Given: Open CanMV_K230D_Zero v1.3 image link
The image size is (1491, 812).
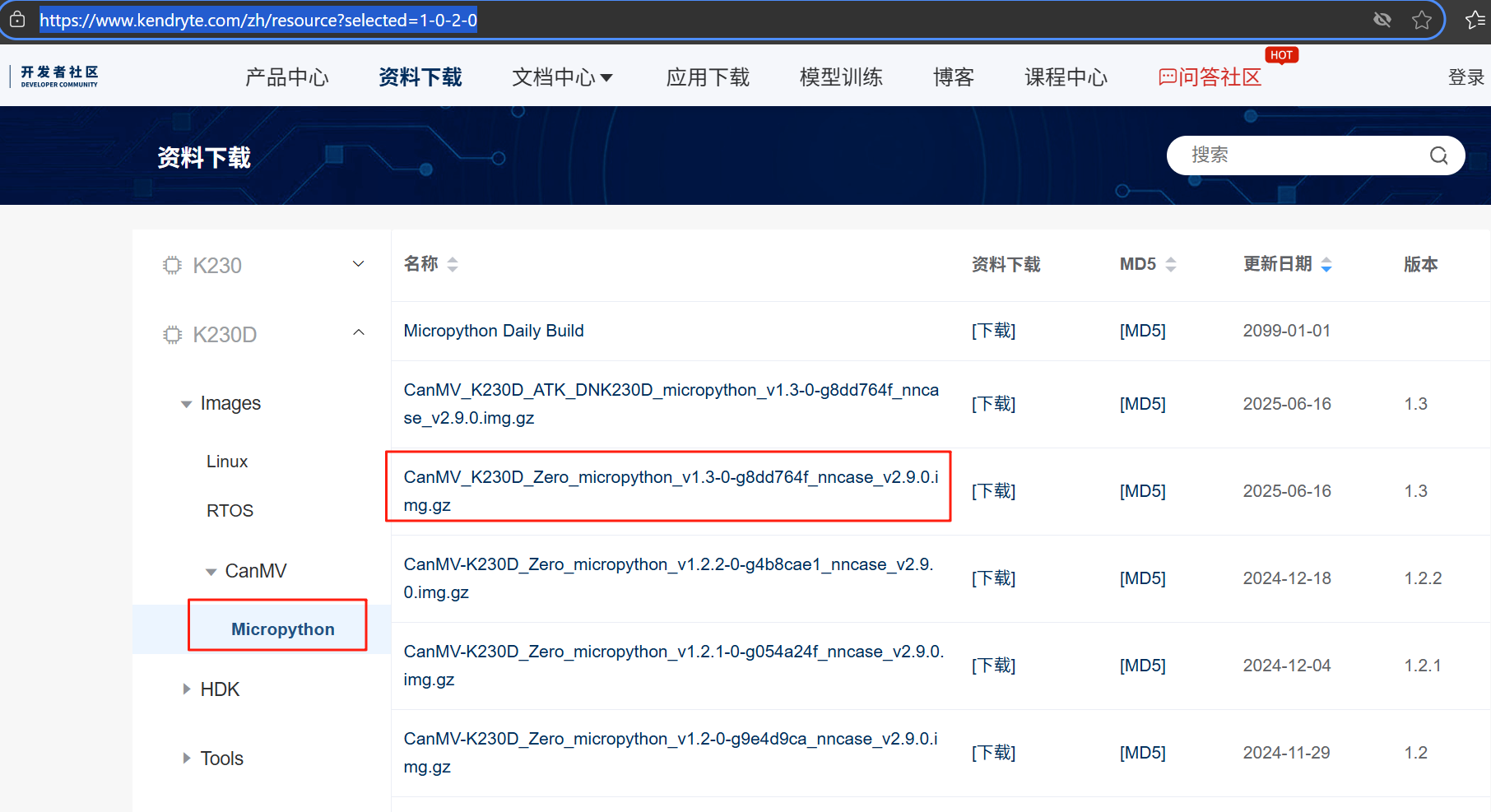Looking at the screenshot, I should [671, 491].
